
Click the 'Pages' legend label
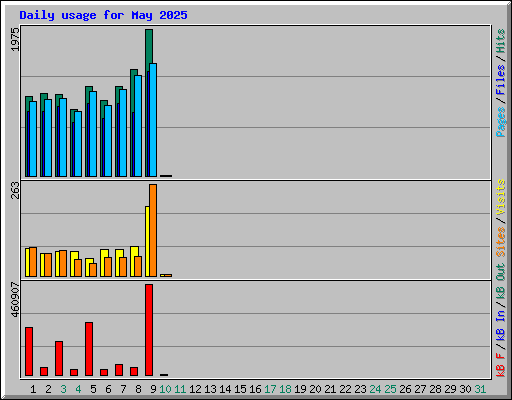pos(500,122)
